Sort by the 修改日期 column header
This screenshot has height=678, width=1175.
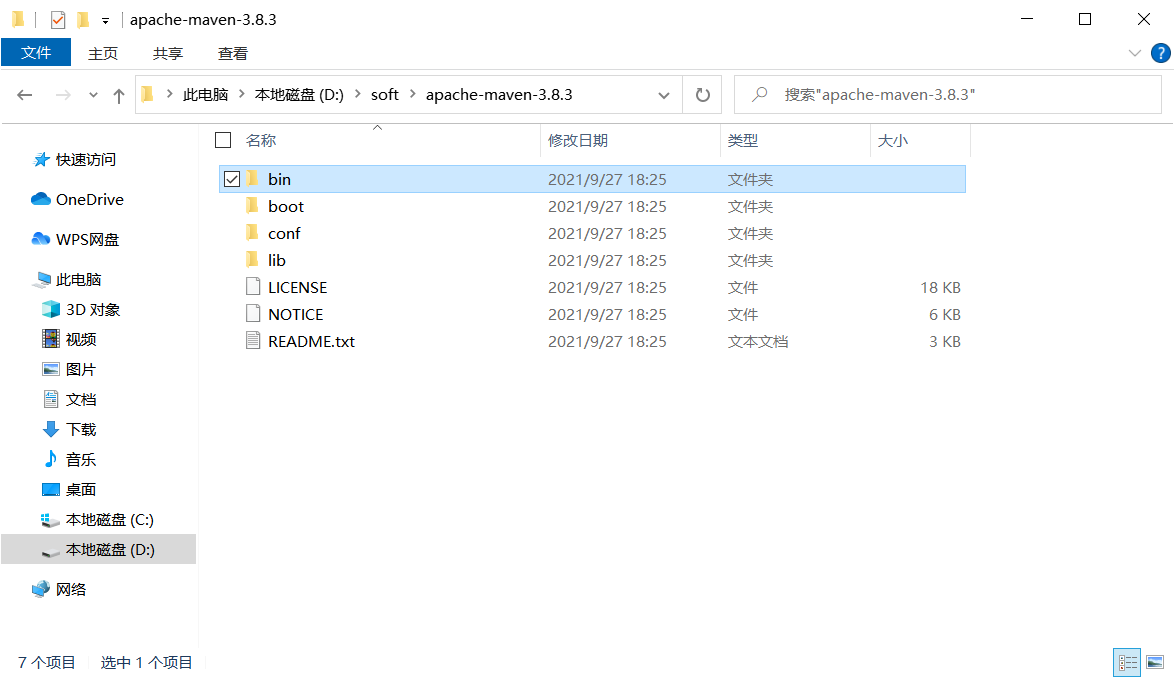coord(578,140)
